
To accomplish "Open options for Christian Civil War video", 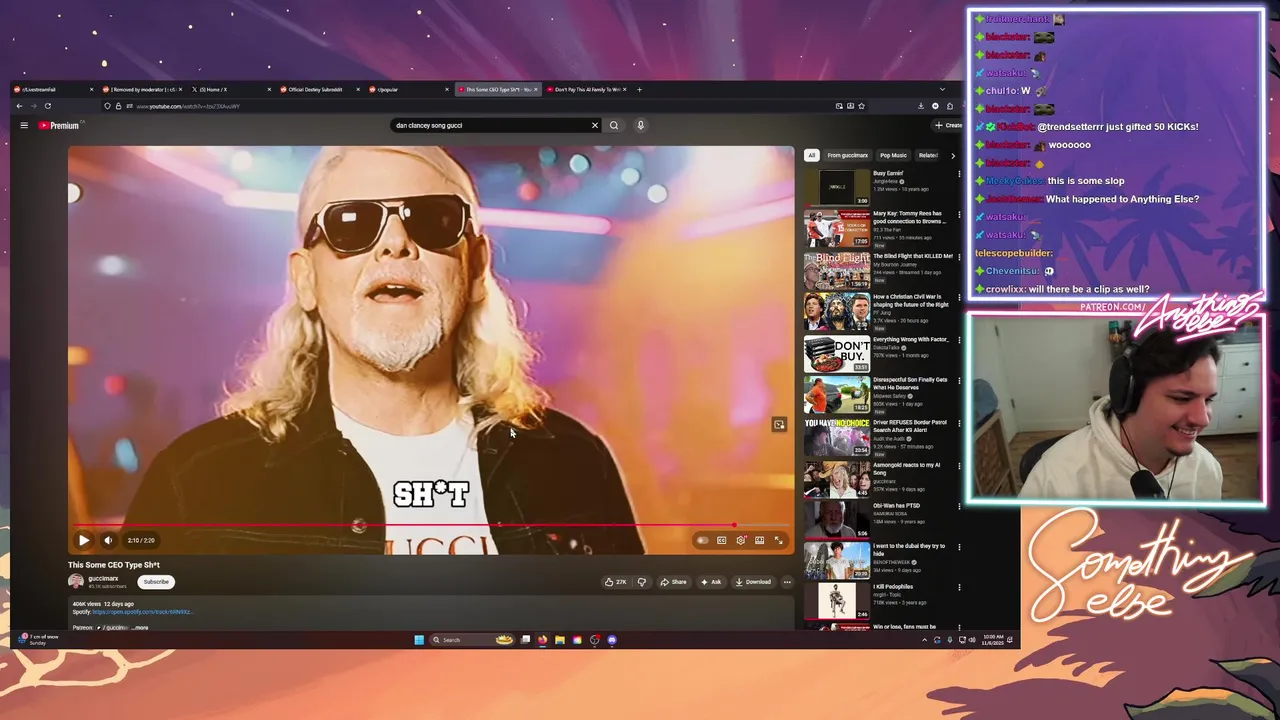I will (x=959, y=298).
